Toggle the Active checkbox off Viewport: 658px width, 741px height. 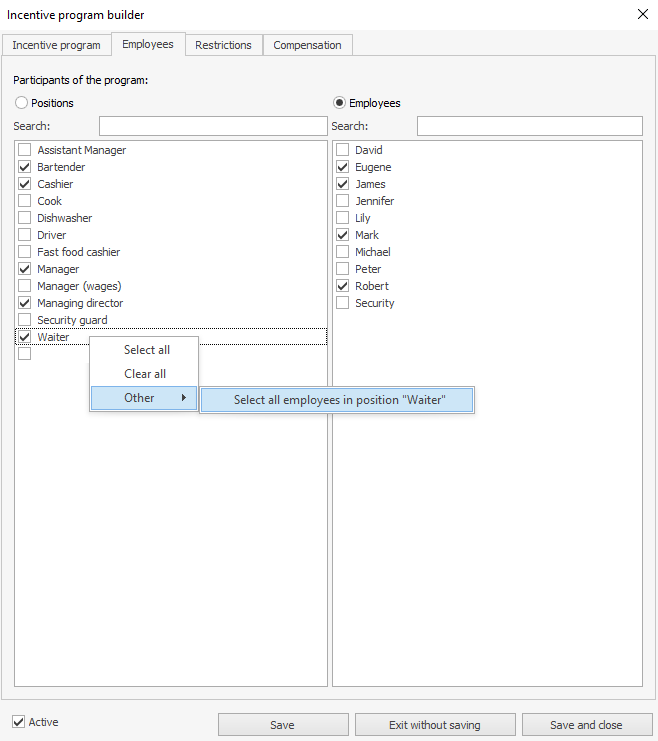(19, 722)
